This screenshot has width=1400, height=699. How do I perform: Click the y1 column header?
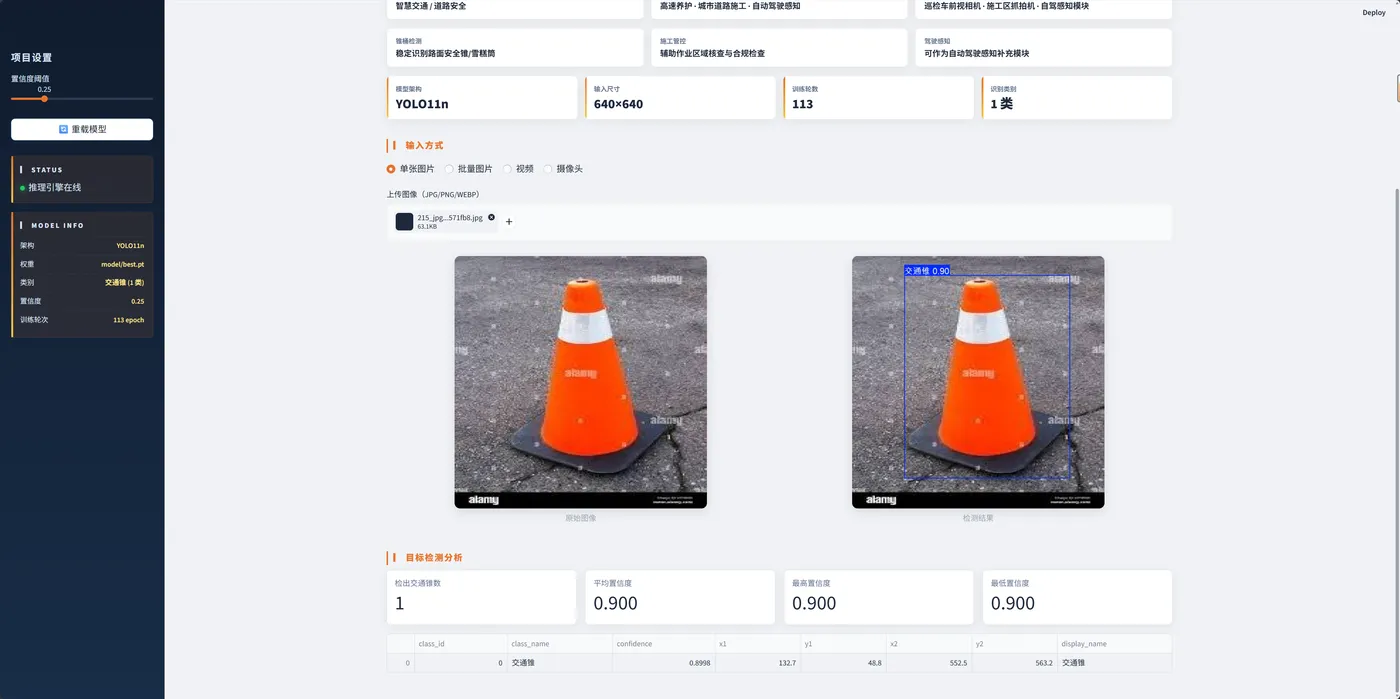tap(843, 644)
